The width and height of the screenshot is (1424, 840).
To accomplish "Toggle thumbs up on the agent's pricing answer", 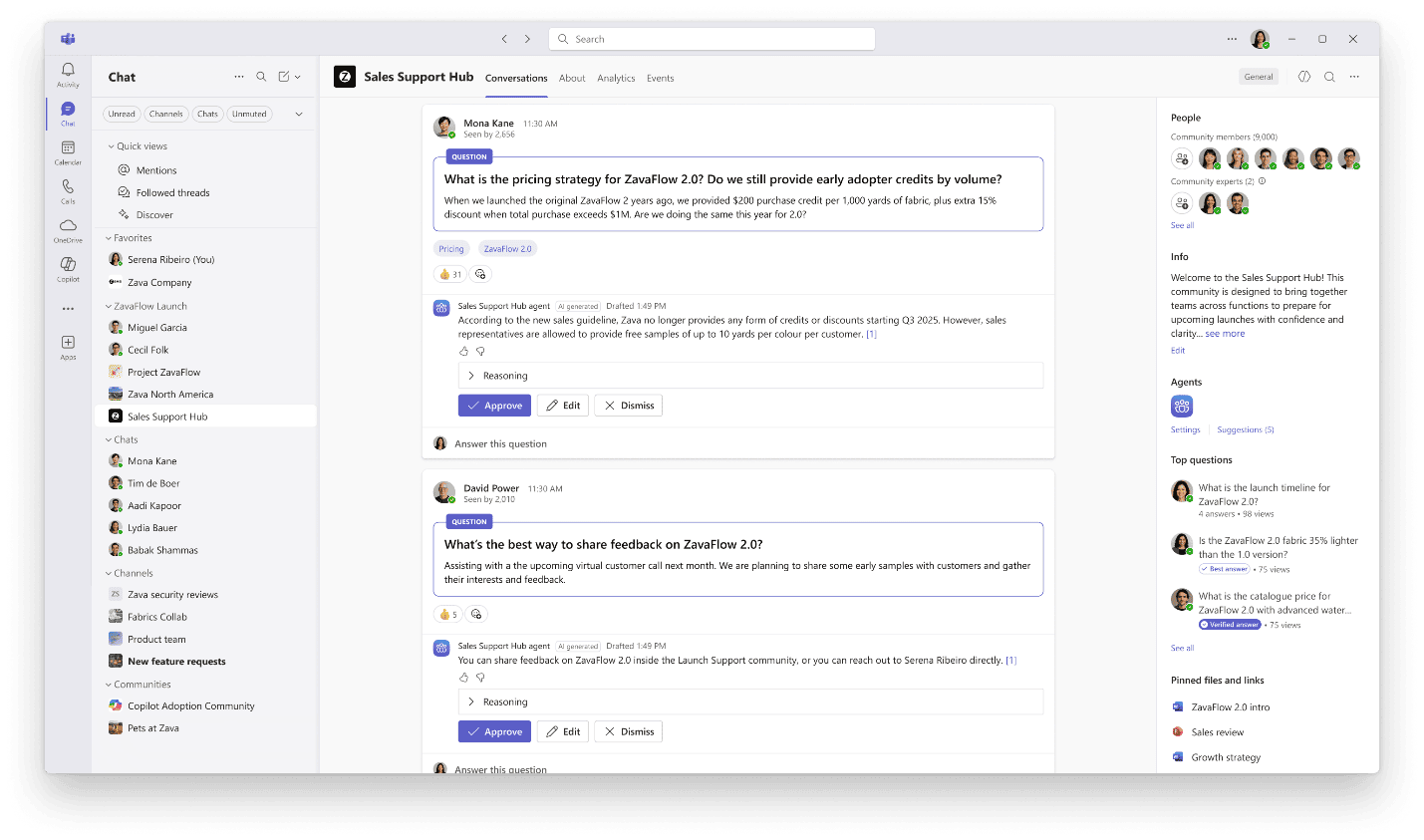I will (463, 351).
